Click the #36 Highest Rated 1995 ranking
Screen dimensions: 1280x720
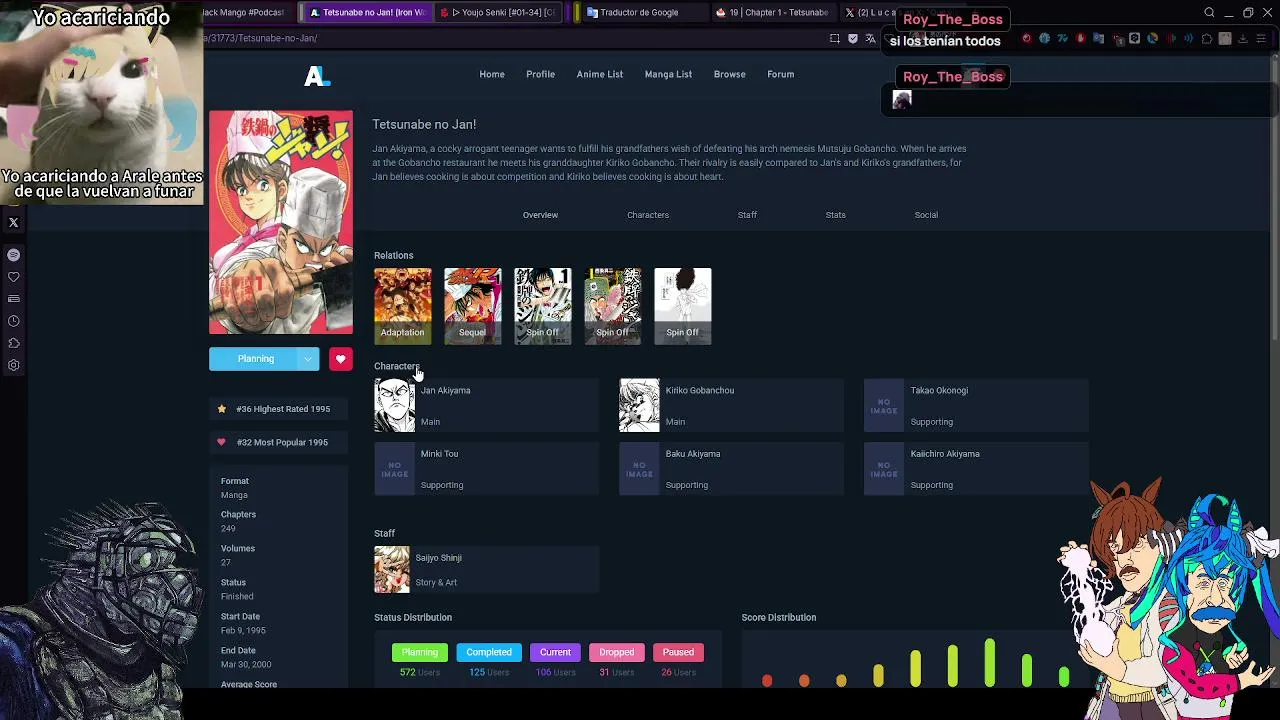click(278, 409)
